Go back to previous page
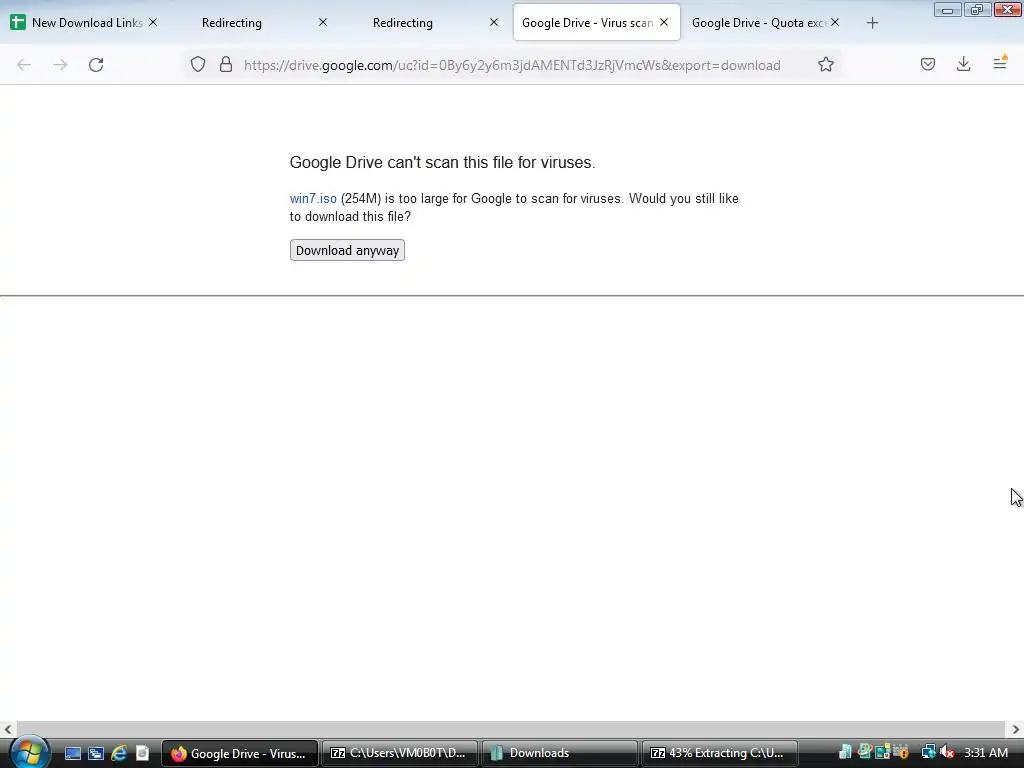Screen dimensions: 1024x768 pos(24,65)
